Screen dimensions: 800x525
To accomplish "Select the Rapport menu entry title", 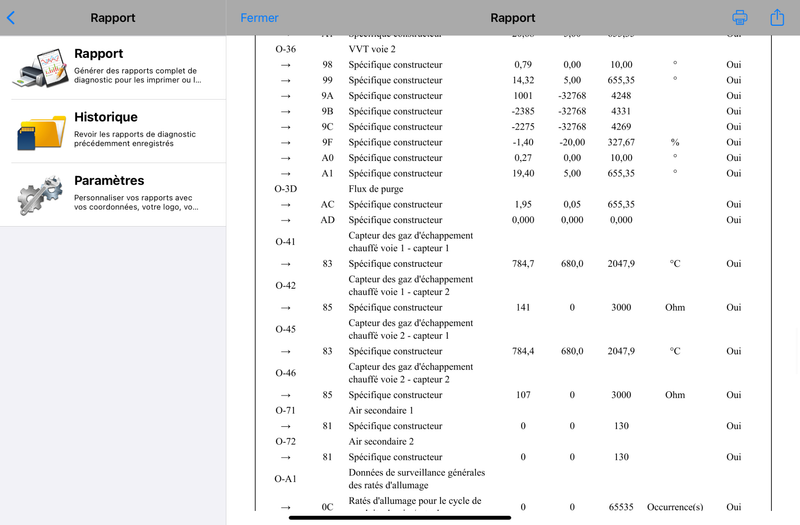I will [x=98, y=54].
